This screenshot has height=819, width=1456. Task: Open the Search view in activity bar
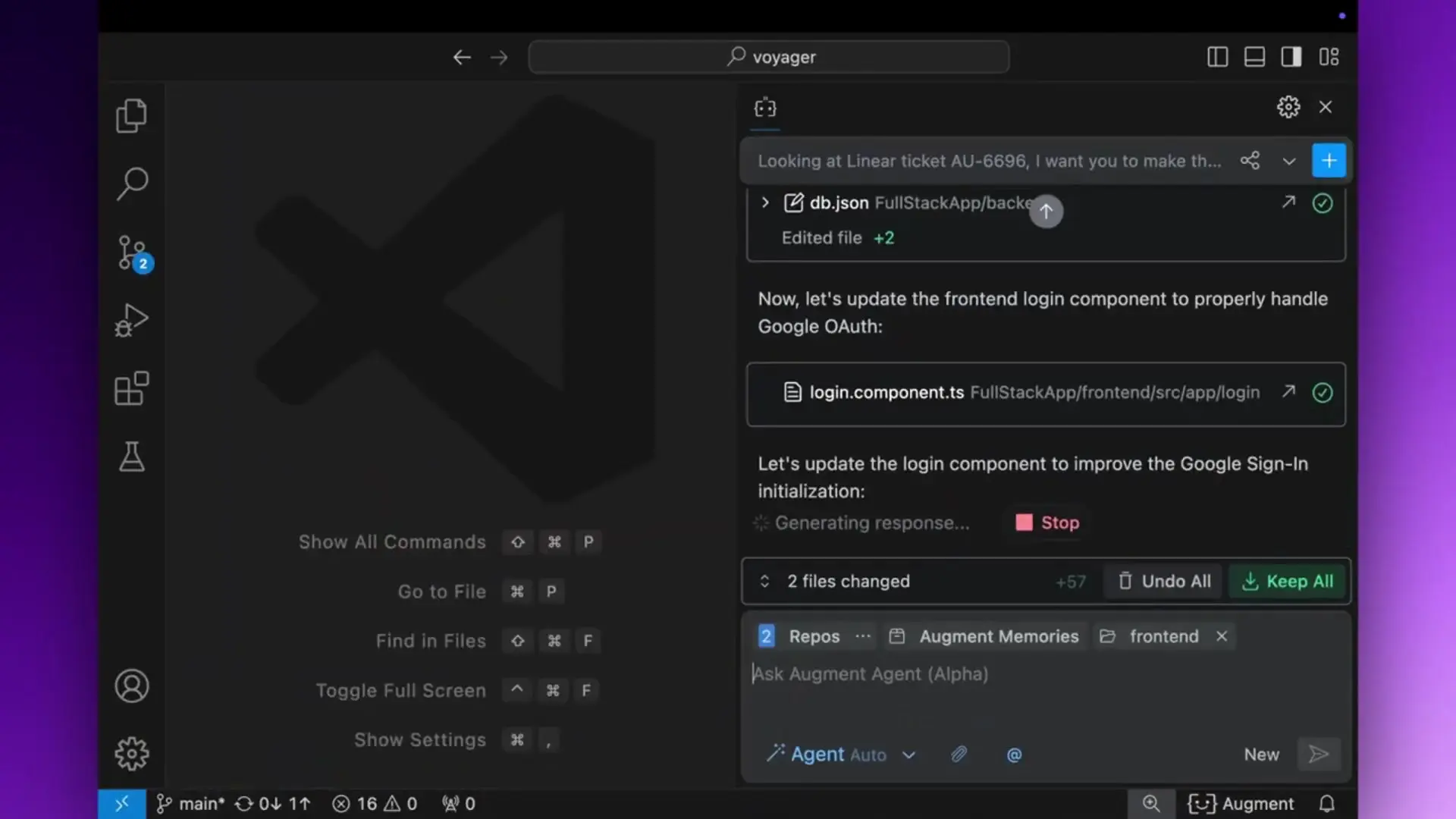(131, 184)
